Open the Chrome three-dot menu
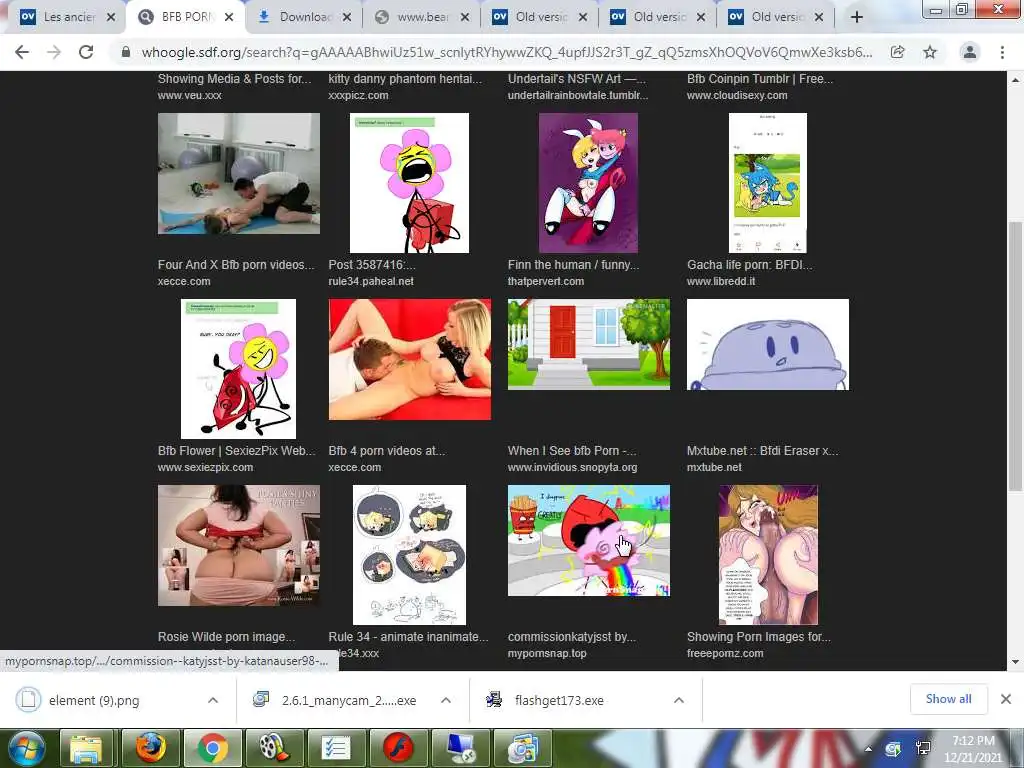This screenshot has width=1024, height=768. 1002,52
